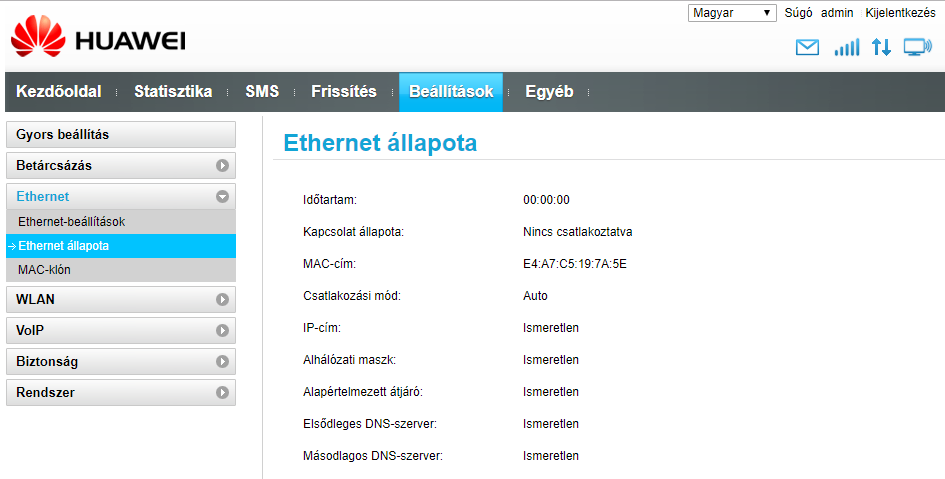Screen dimensions: 945x479
Task: Open the Súgó help link
Action: 799,13
